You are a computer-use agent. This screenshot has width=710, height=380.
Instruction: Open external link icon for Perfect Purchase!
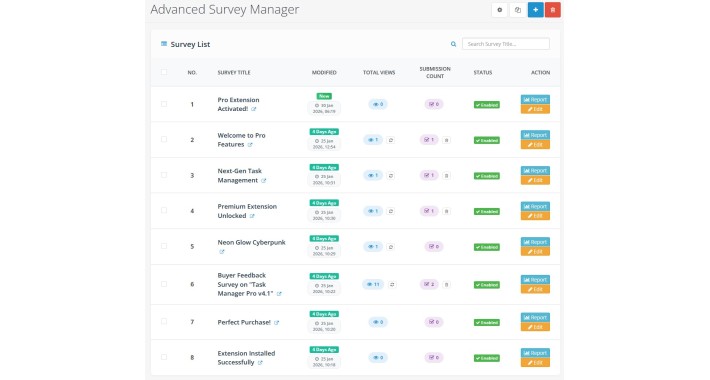coord(276,322)
